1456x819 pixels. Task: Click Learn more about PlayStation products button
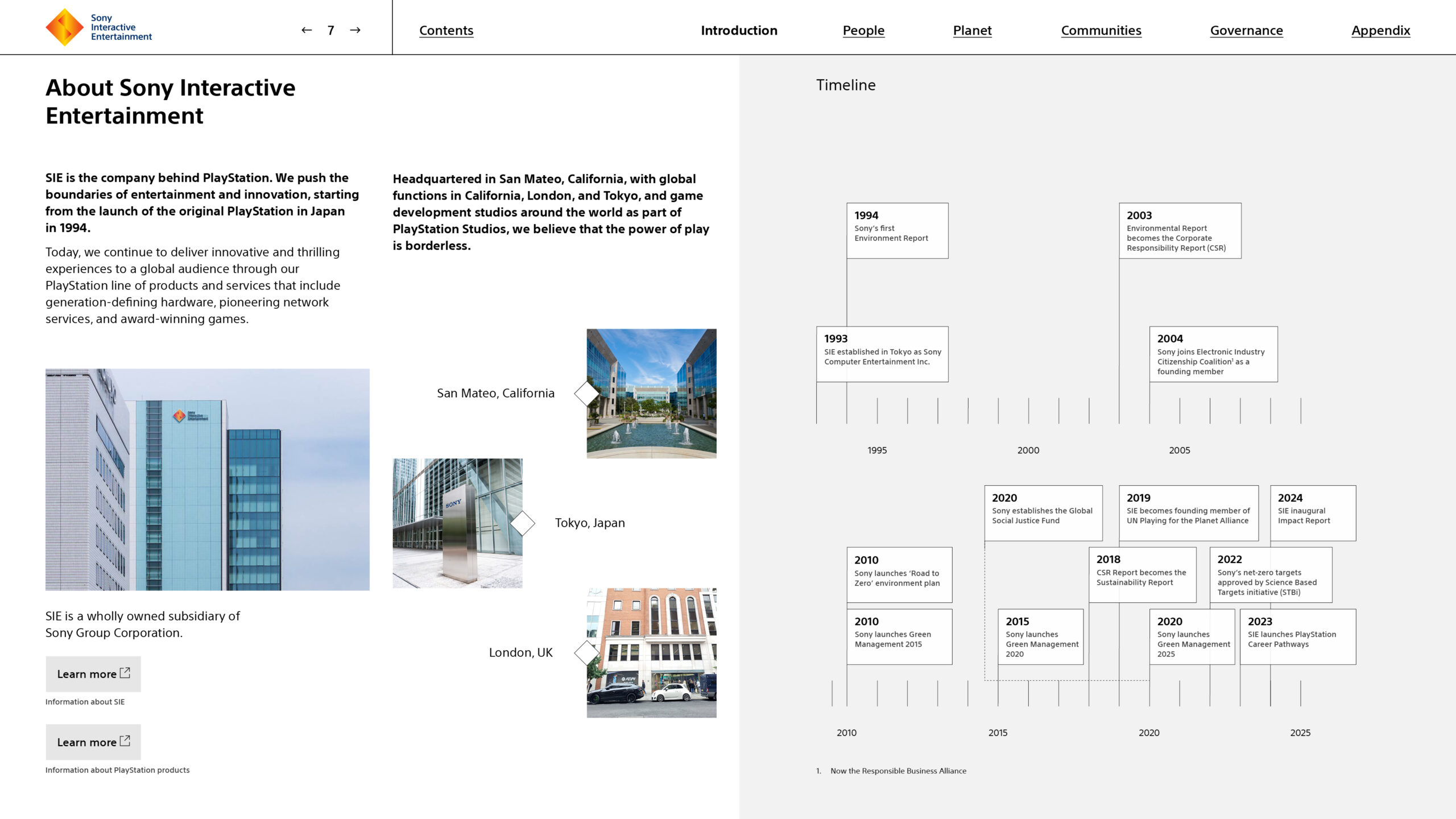(93, 742)
